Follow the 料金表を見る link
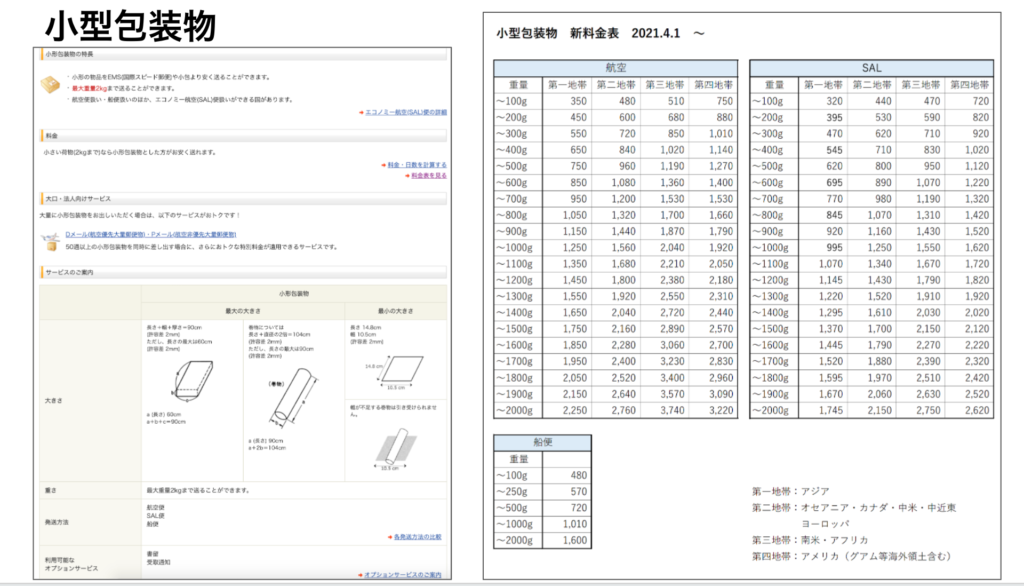 [429, 176]
